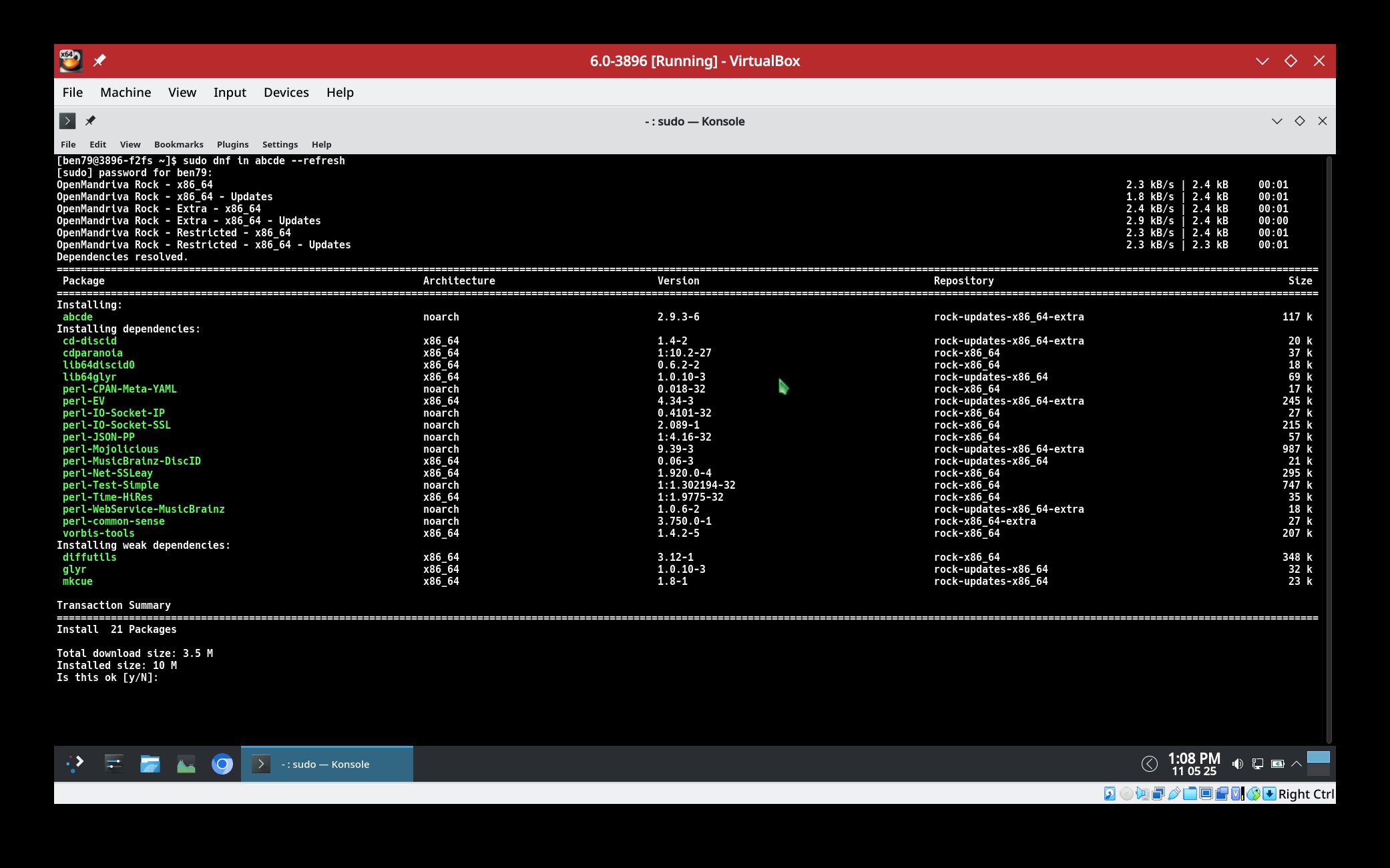The image size is (1390, 868).
Task: Click the VirtualBox recording indicator icon
Action: (x=1222, y=794)
